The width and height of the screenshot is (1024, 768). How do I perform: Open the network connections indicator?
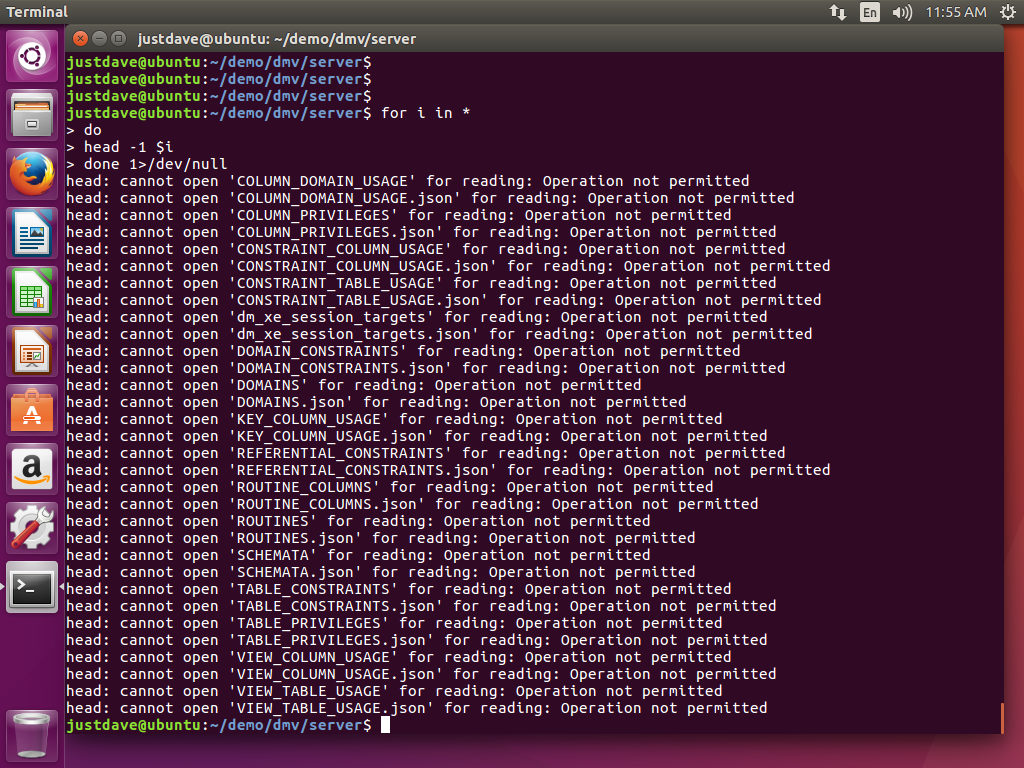(838, 12)
